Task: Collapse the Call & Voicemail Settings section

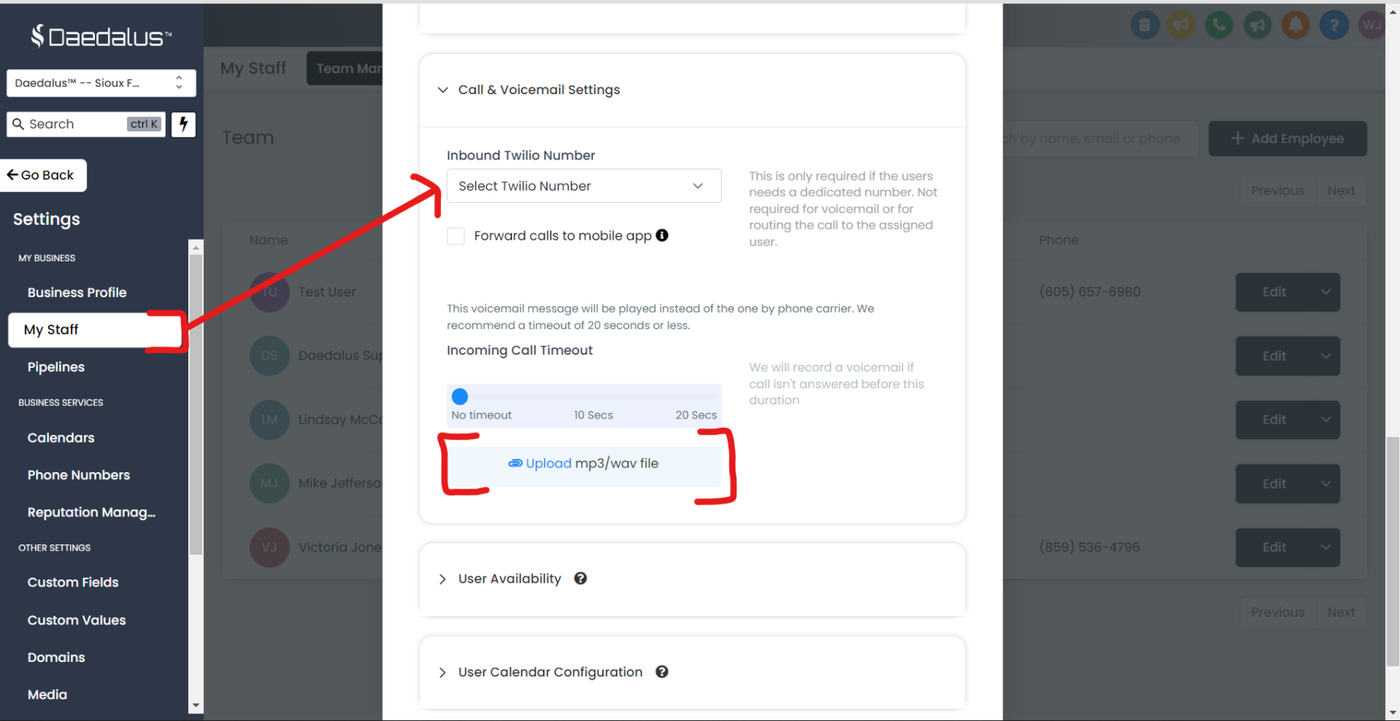Action: (443, 90)
